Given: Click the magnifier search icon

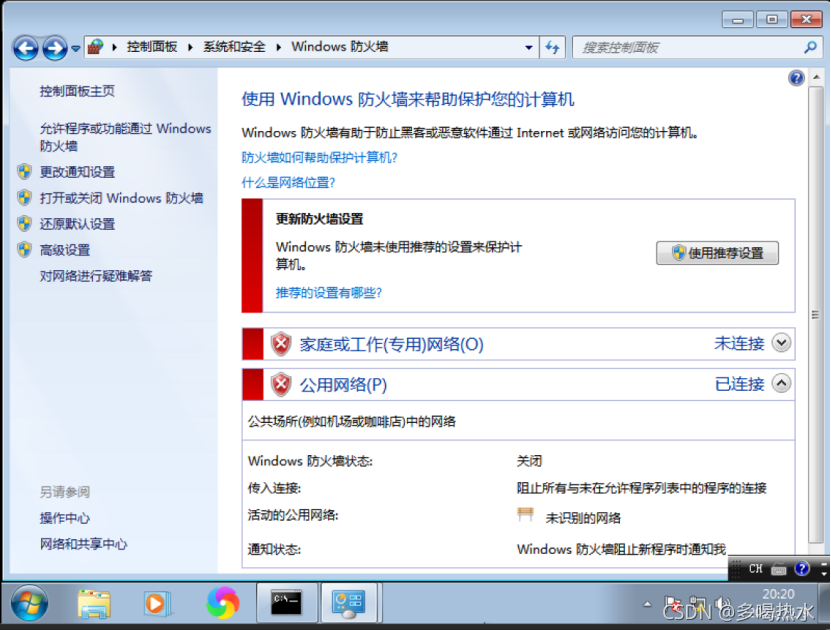Looking at the screenshot, I should pos(810,47).
